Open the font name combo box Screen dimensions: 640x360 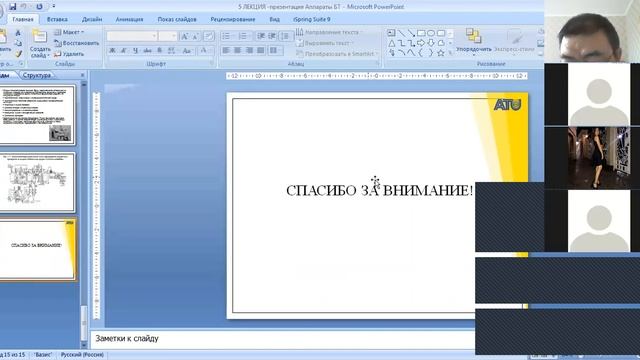[x=131, y=36]
